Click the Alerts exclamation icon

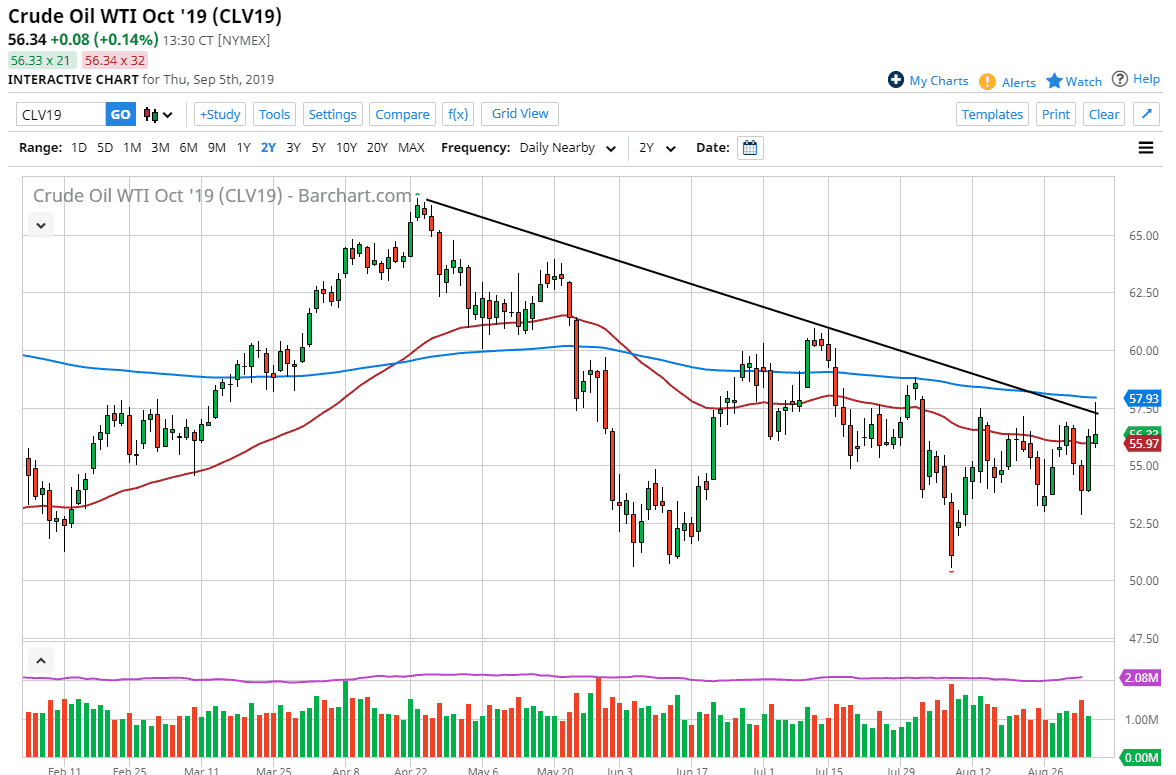coord(988,81)
